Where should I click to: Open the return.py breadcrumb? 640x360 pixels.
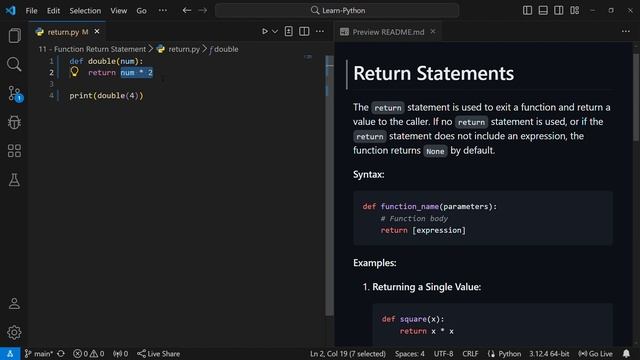pos(179,49)
